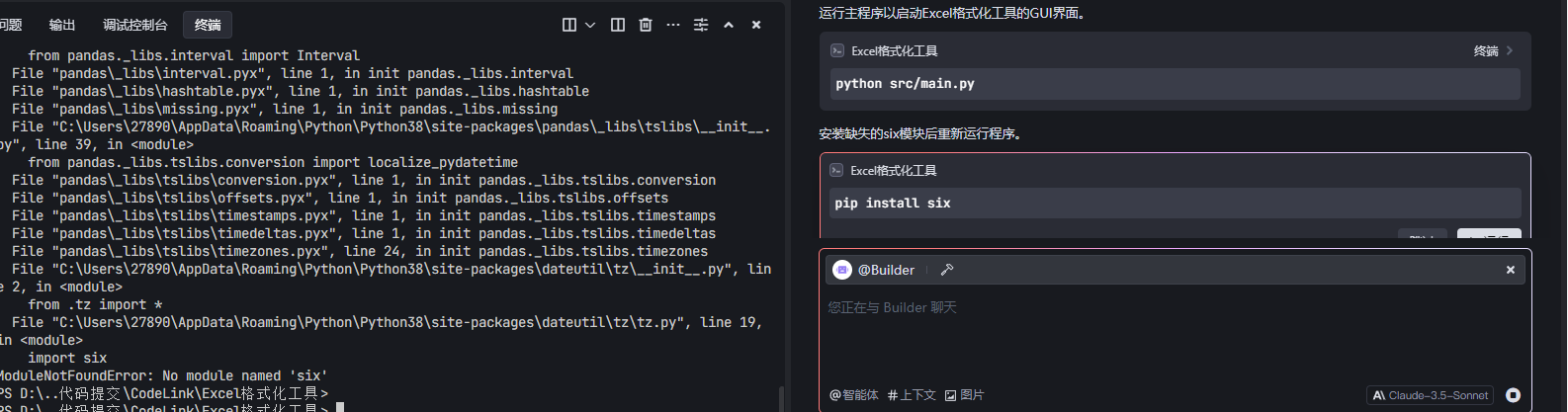This screenshot has height=412, width=1568.
Task: Split the terminal panel
Action: click(618, 25)
